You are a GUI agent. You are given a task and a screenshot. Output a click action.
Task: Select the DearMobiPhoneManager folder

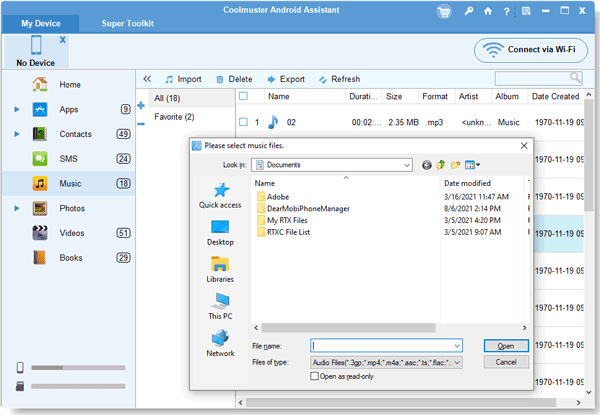click(304, 208)
